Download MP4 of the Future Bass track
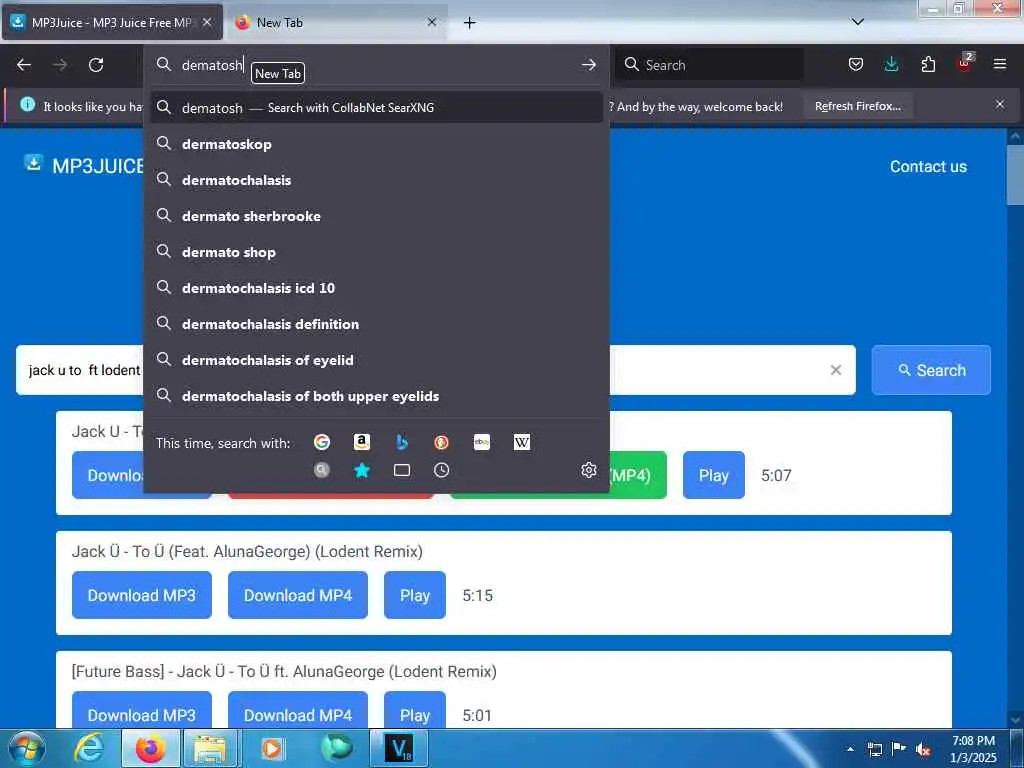This screenshot has width=1024, height=768. click(x=298, y=711)
